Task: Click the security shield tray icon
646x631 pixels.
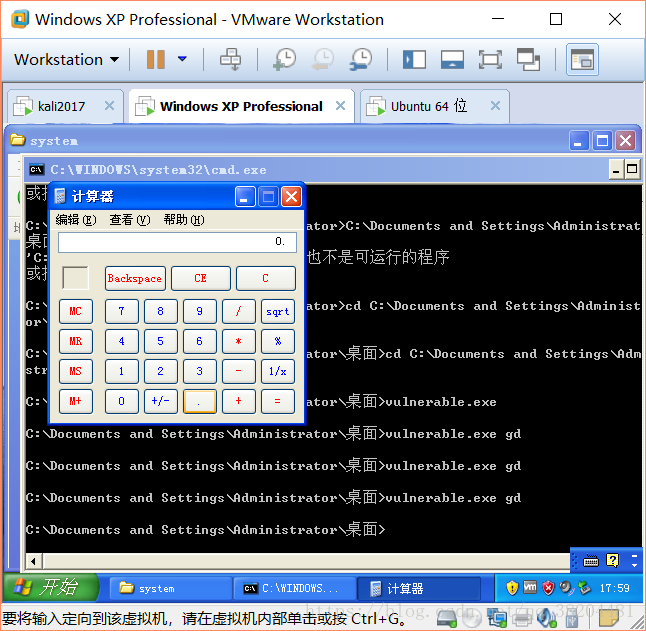Action: 512,588
